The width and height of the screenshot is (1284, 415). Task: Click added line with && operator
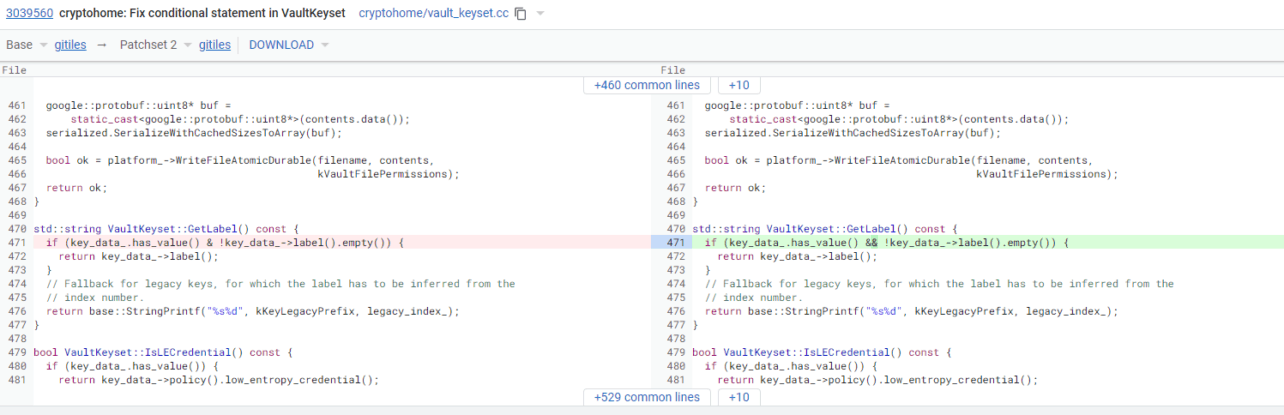pyautogui.click(x=987, y=243)
